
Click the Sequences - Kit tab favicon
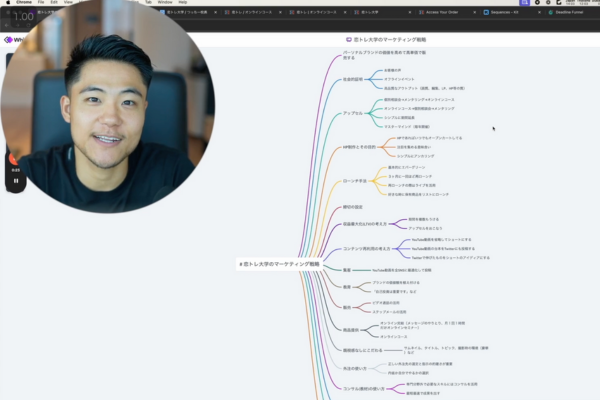coord(486,12)
